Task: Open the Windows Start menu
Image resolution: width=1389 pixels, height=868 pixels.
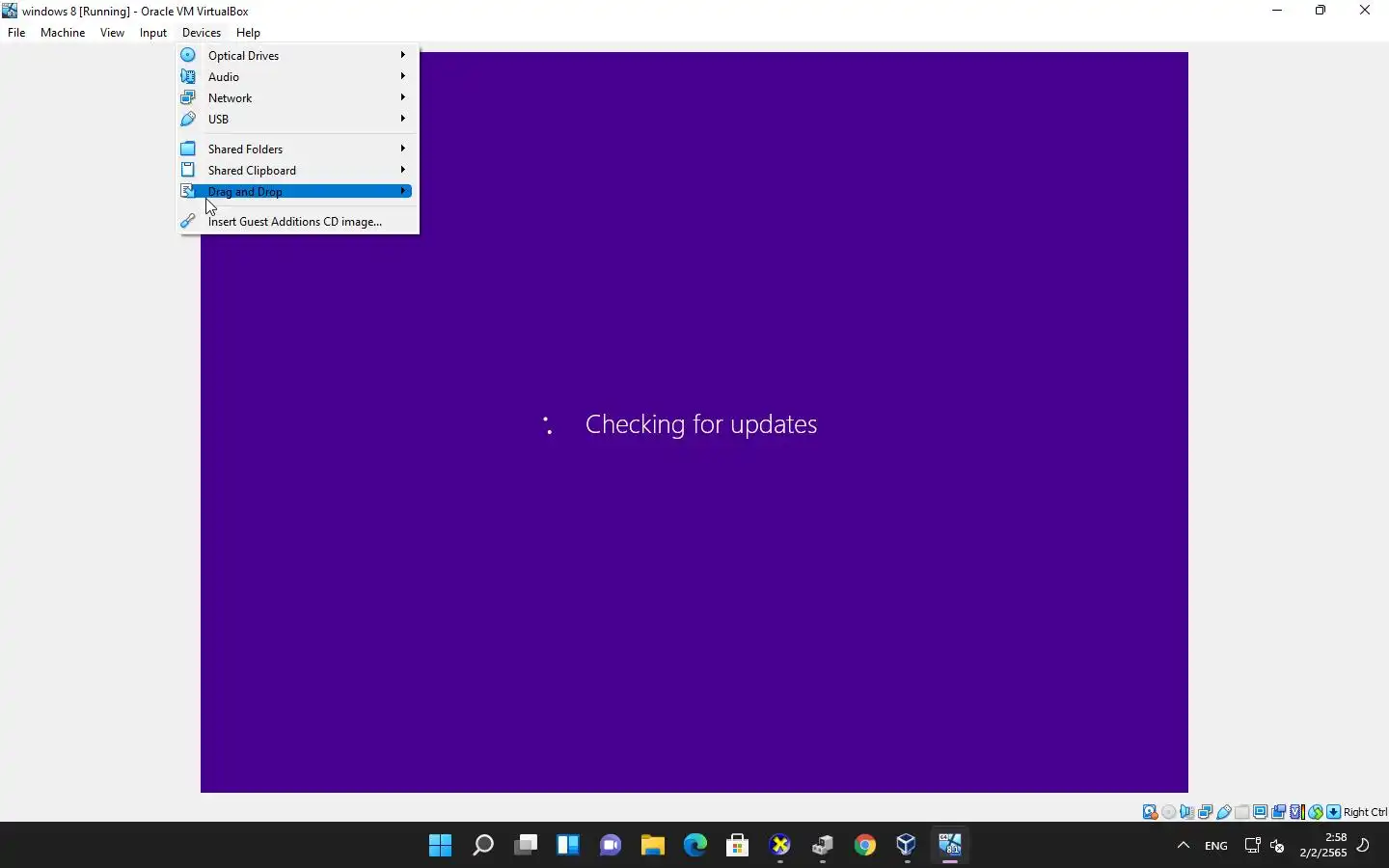Action: click(x=441, y=845)
